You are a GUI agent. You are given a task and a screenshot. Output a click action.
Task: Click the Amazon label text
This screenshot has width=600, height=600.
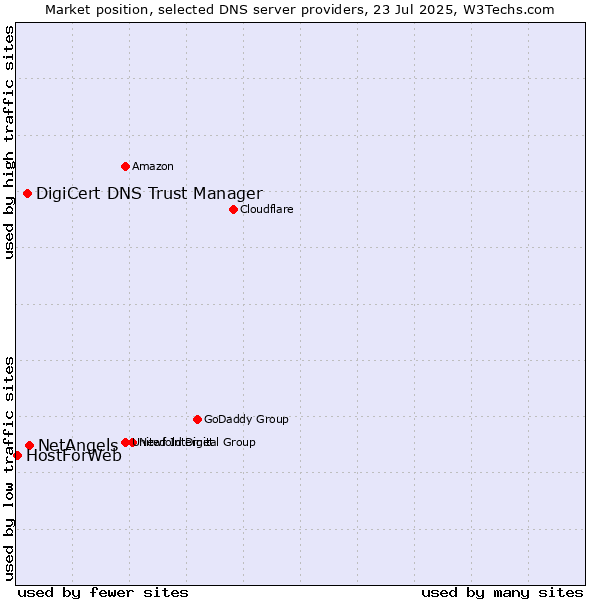pos(153,166)
